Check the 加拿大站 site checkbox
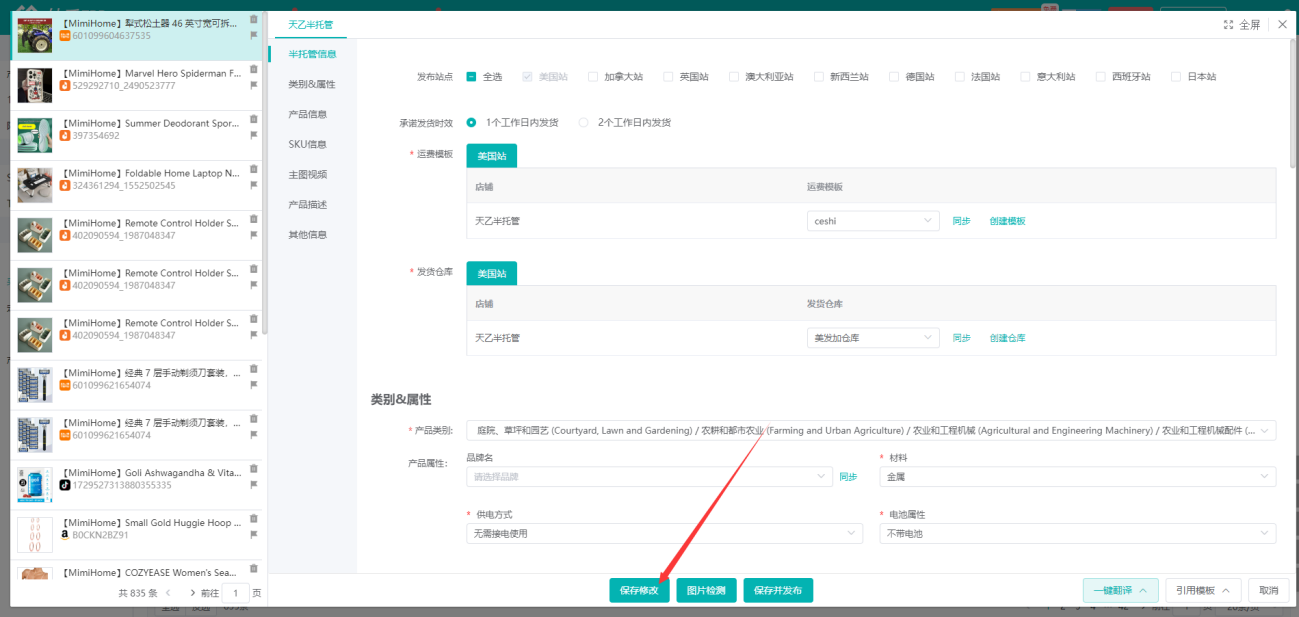1299x617 pixels. [x=593, y=77]
